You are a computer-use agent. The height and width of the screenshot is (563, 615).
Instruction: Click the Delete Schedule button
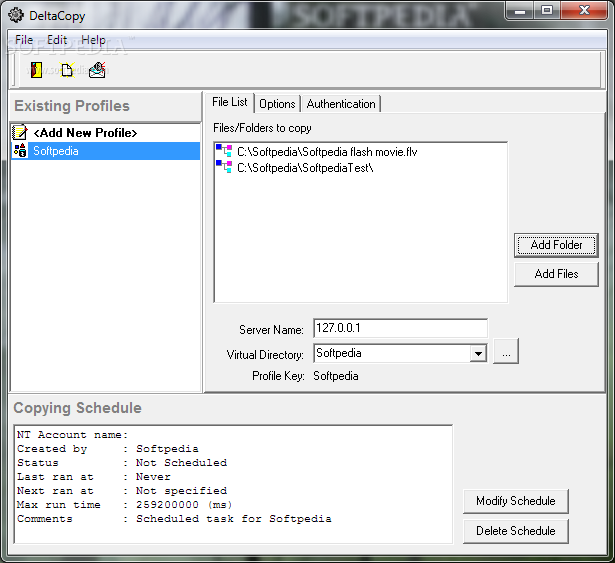click(x=516, y=531)
